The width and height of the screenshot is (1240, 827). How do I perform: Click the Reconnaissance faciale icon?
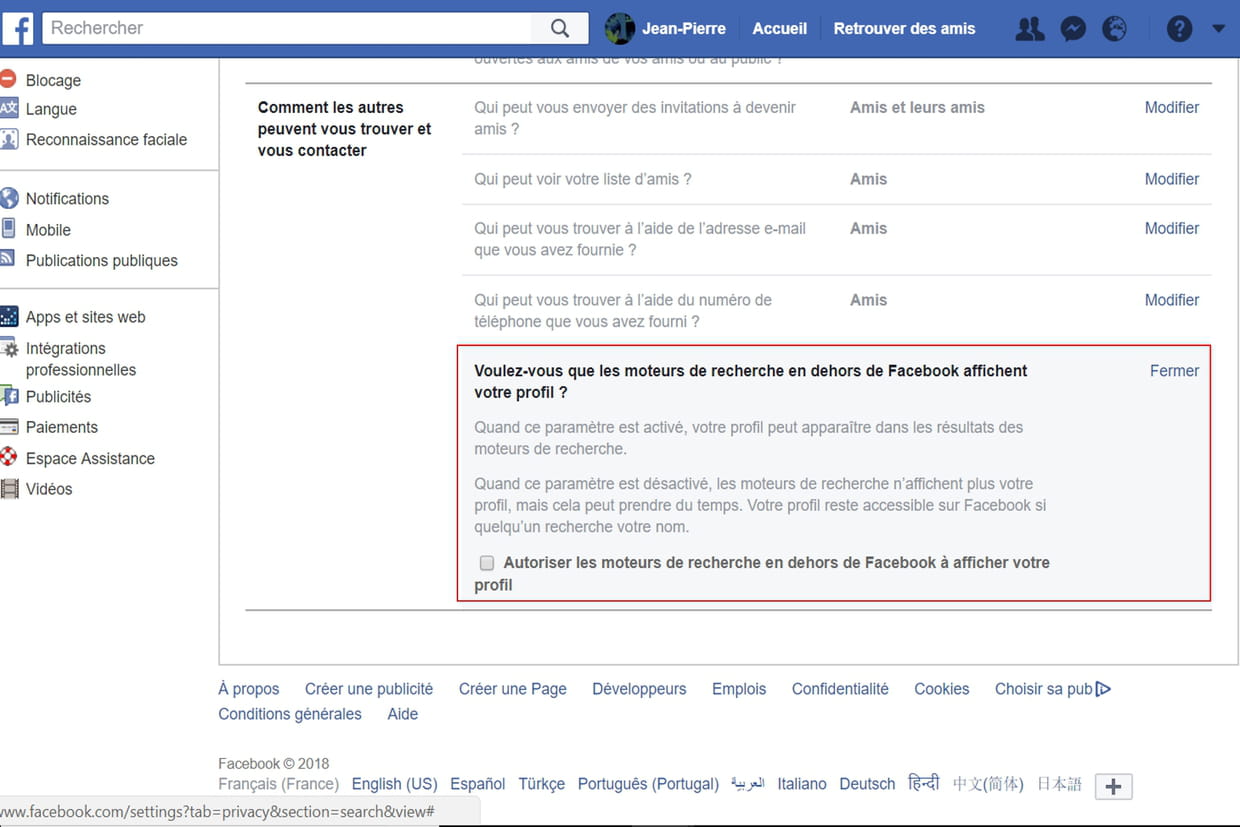coord(9,139)
